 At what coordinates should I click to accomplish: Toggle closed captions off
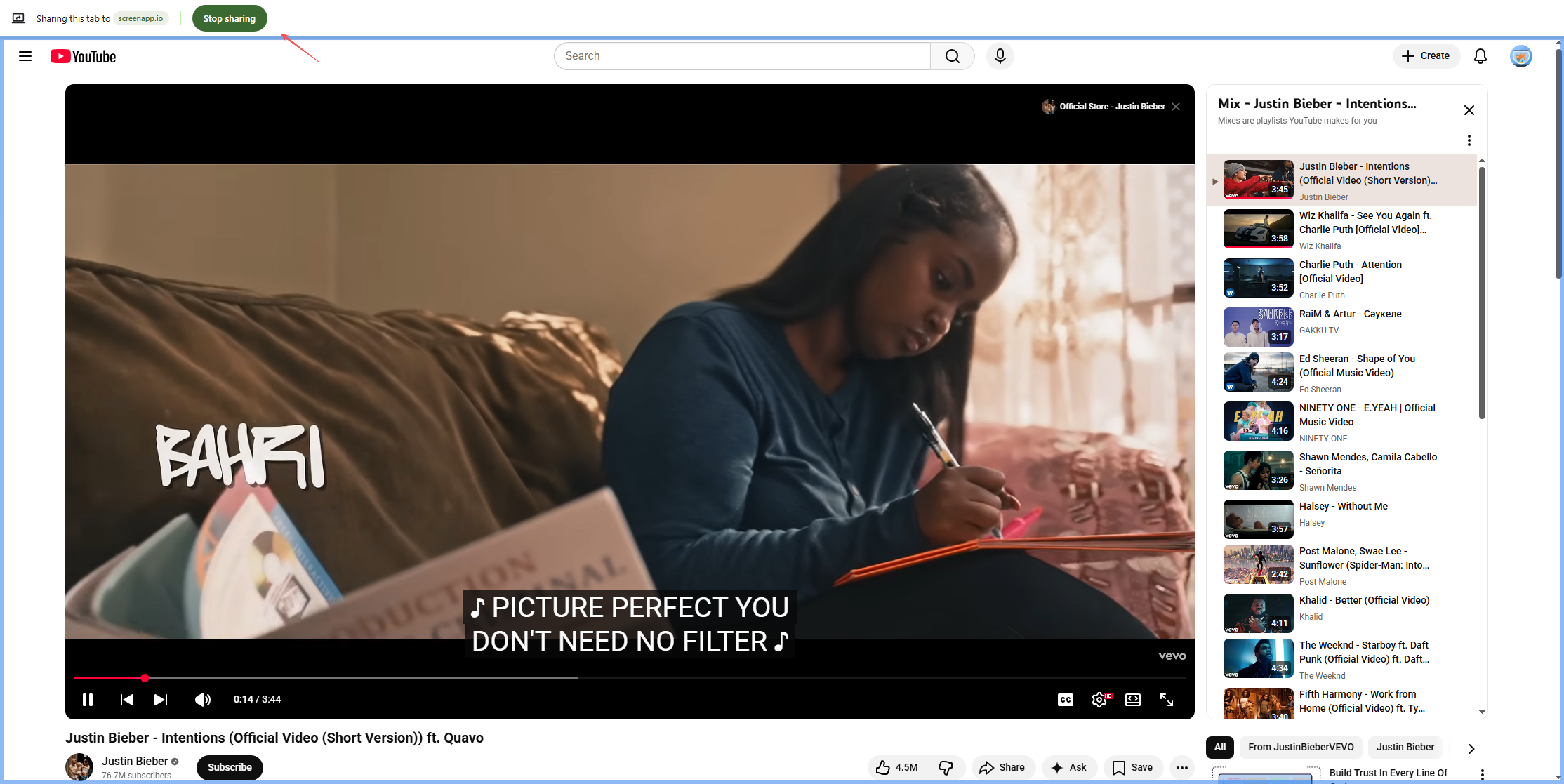click(1066, 700)
